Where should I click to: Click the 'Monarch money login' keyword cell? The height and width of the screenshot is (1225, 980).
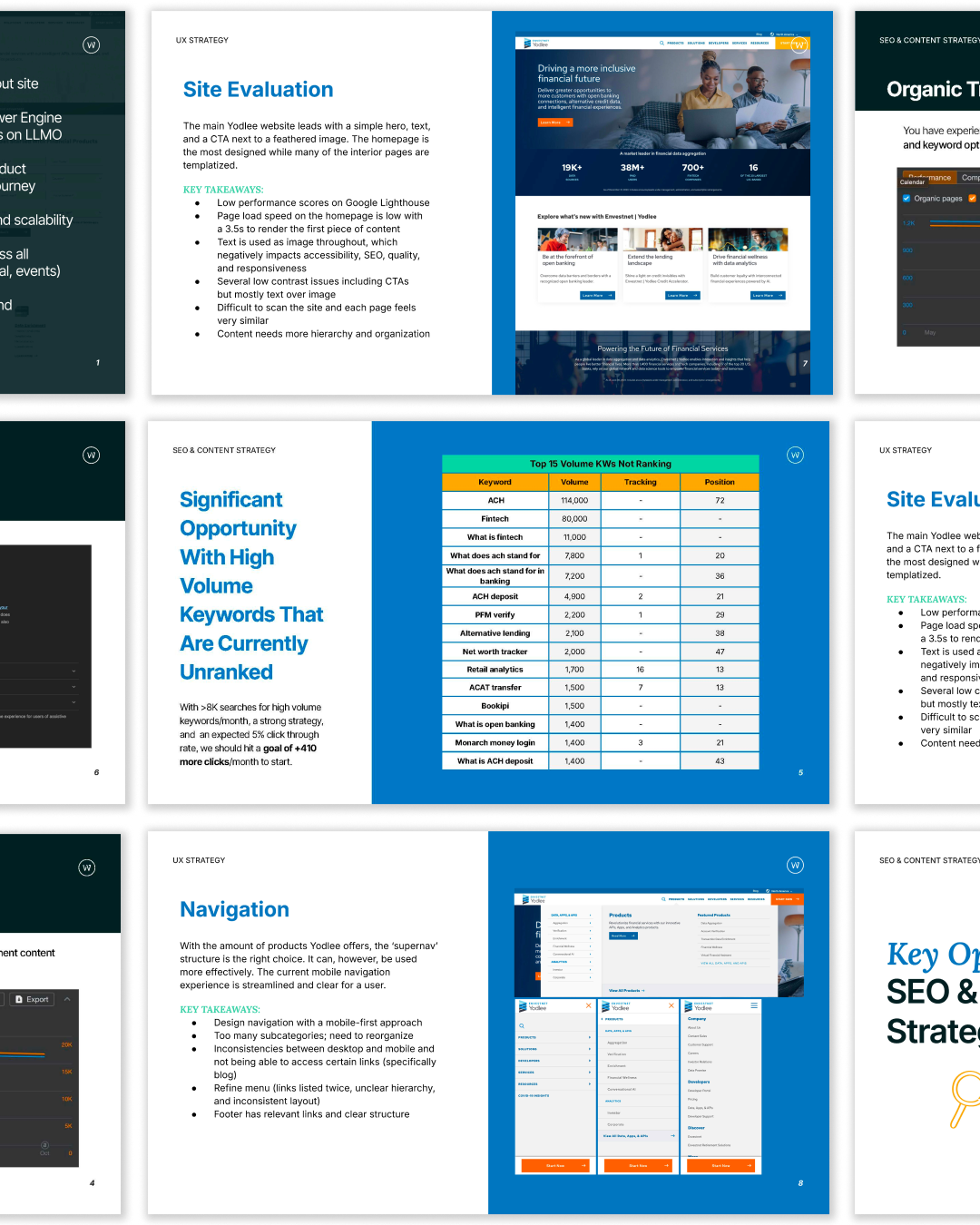(x=495, y=742)
